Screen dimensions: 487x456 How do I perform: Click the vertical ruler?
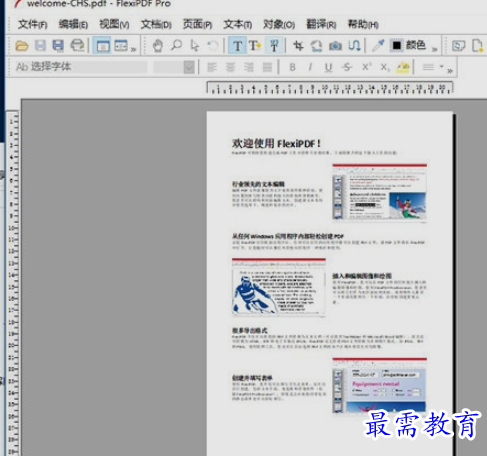(x=13, y=283)
